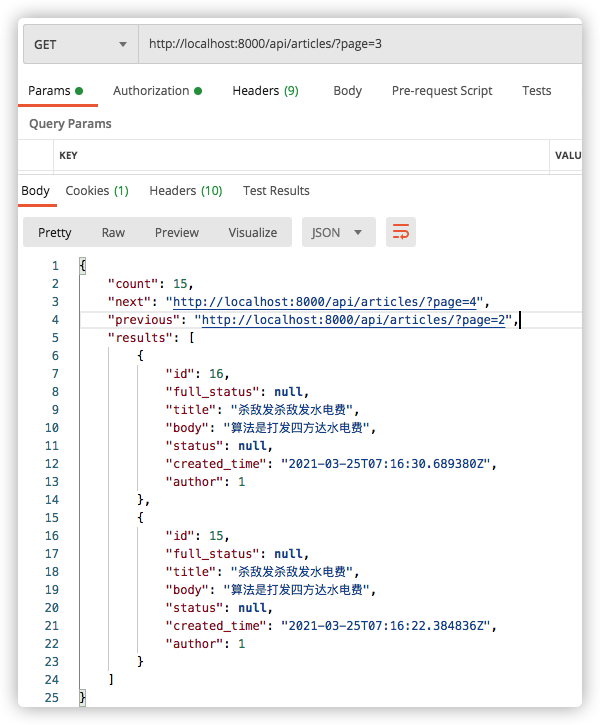
Task: Follow the next page=4 link
Action: tap(325, 302)
